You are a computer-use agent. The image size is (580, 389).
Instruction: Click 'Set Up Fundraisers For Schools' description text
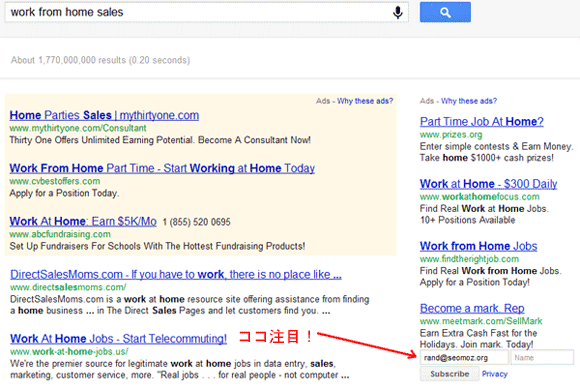tap(157, 246)
